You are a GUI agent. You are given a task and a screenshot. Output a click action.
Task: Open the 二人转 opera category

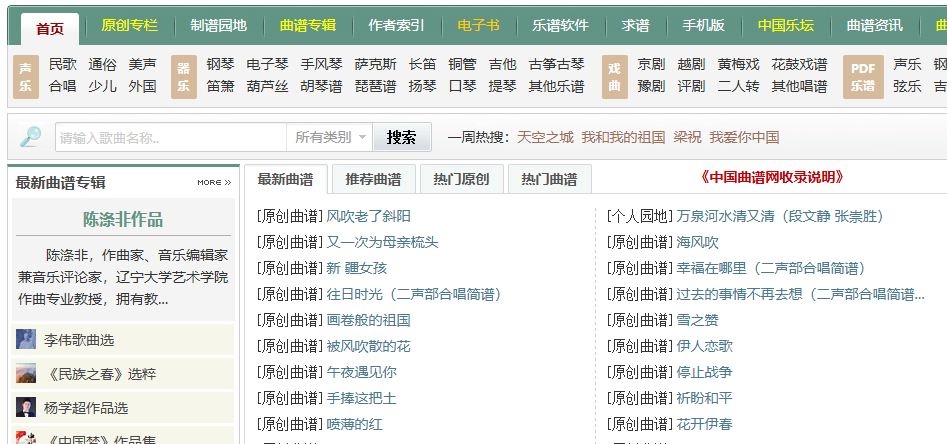point(739,86)
